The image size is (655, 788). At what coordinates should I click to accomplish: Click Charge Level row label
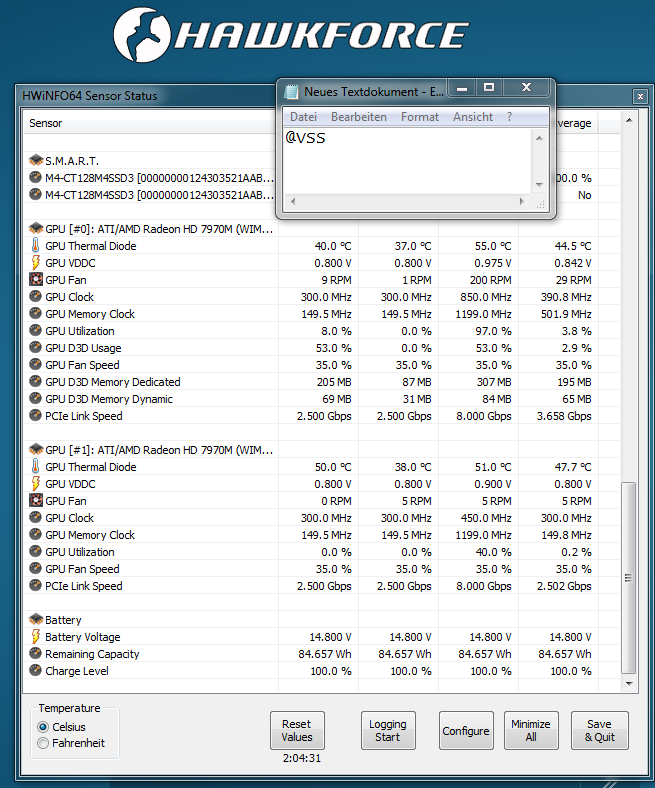point(76,671)
